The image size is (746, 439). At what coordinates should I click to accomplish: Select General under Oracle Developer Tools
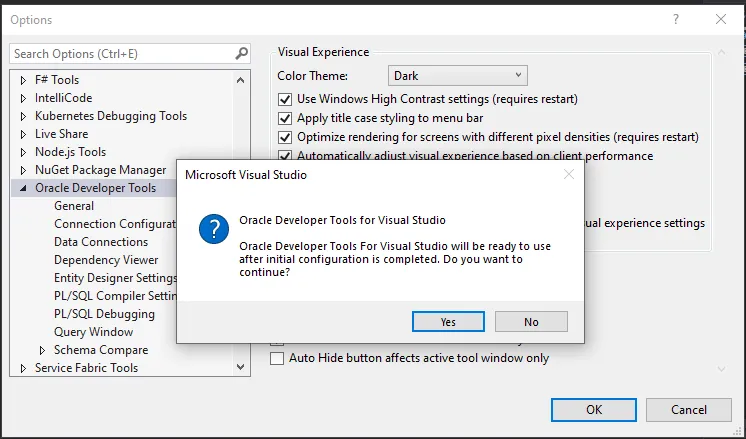[74, 206]
